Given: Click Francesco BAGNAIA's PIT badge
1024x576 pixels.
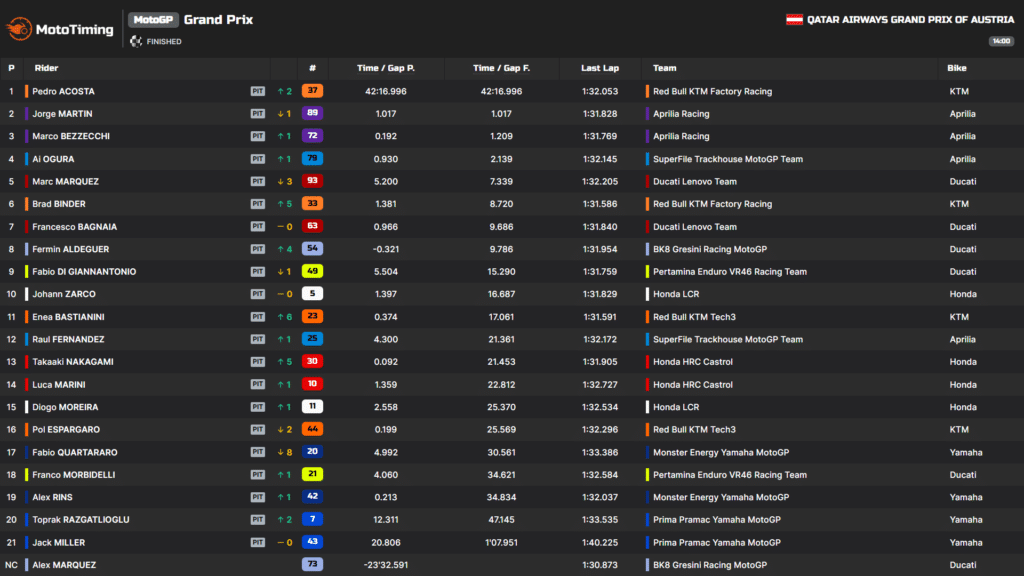Looking at the screenshot, I should (x=258, y=227).
